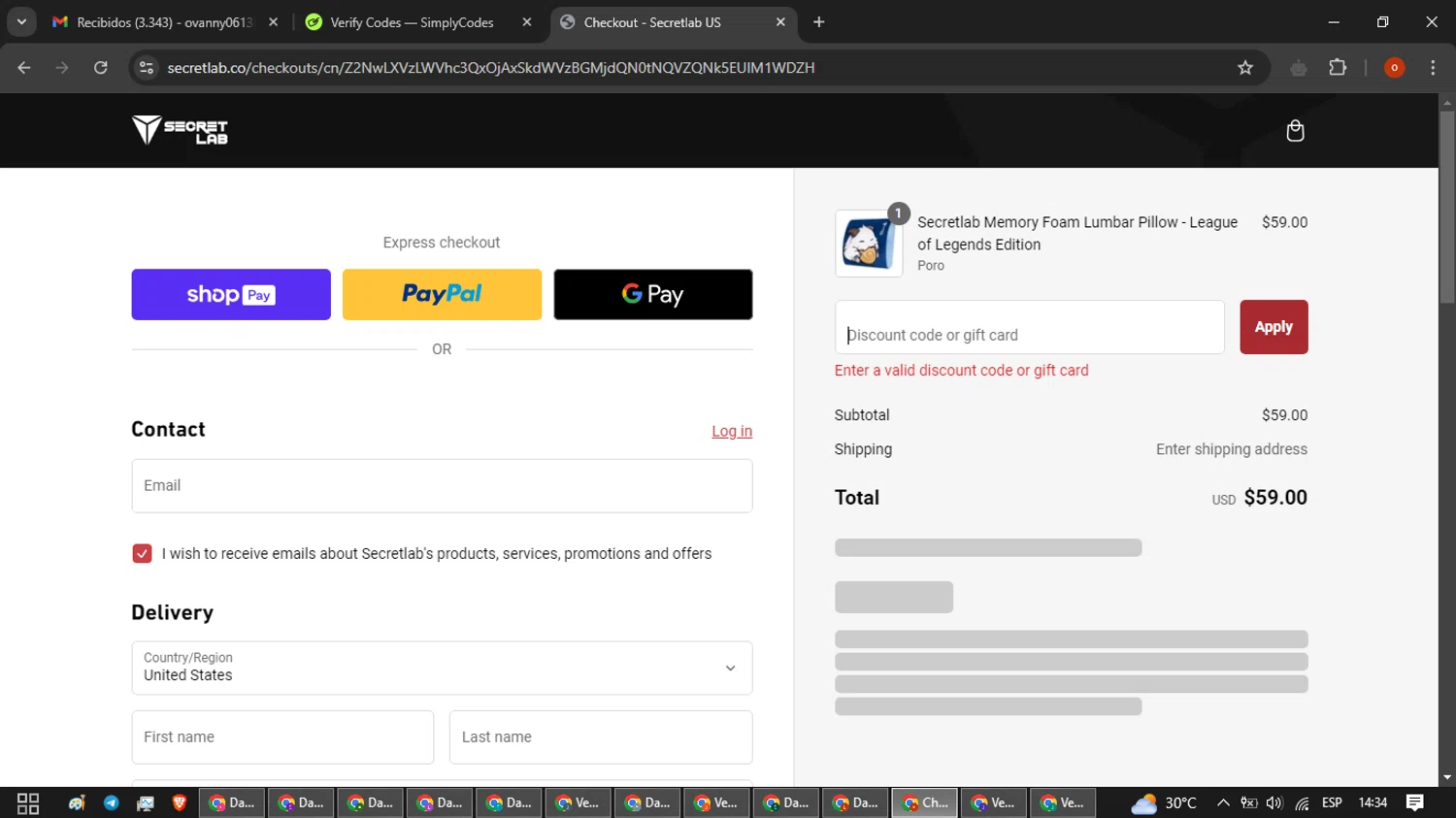Choose PayPal express checkout
The width and height of the screenshot is (1456, 818).
(442, 294)
